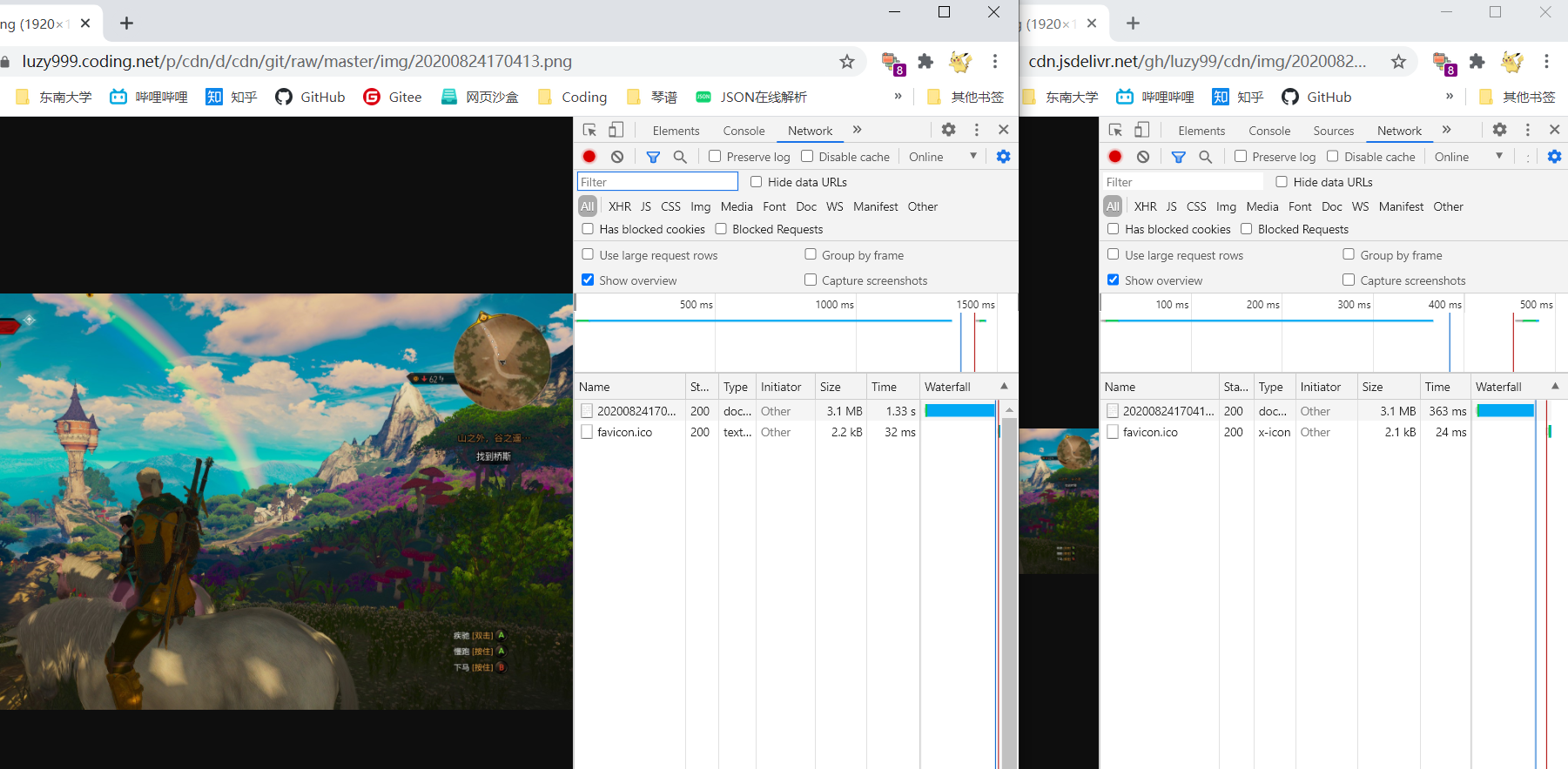Filter by Img type in right DevTools
The image size is (1568, 769).
(1226, 206)
